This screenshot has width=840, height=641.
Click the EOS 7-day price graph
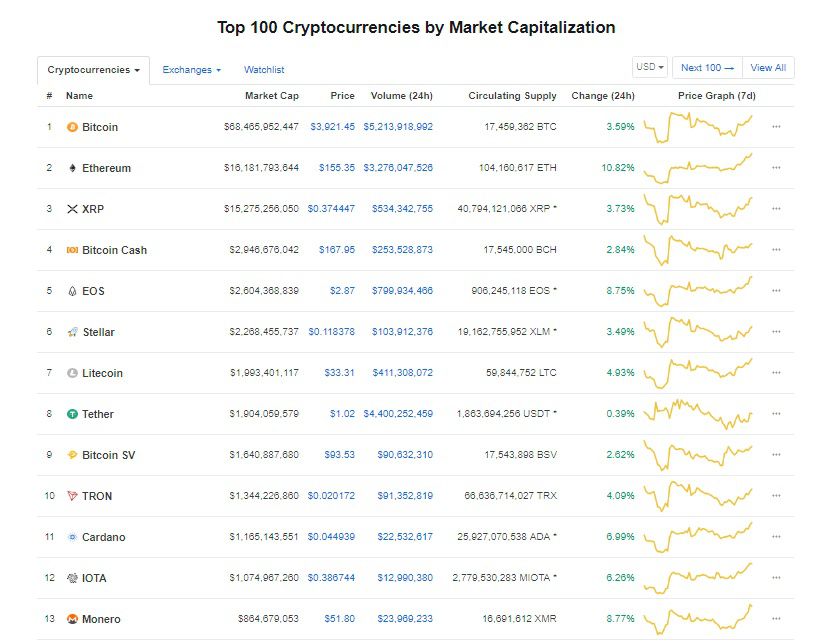(x=698, y=291)
